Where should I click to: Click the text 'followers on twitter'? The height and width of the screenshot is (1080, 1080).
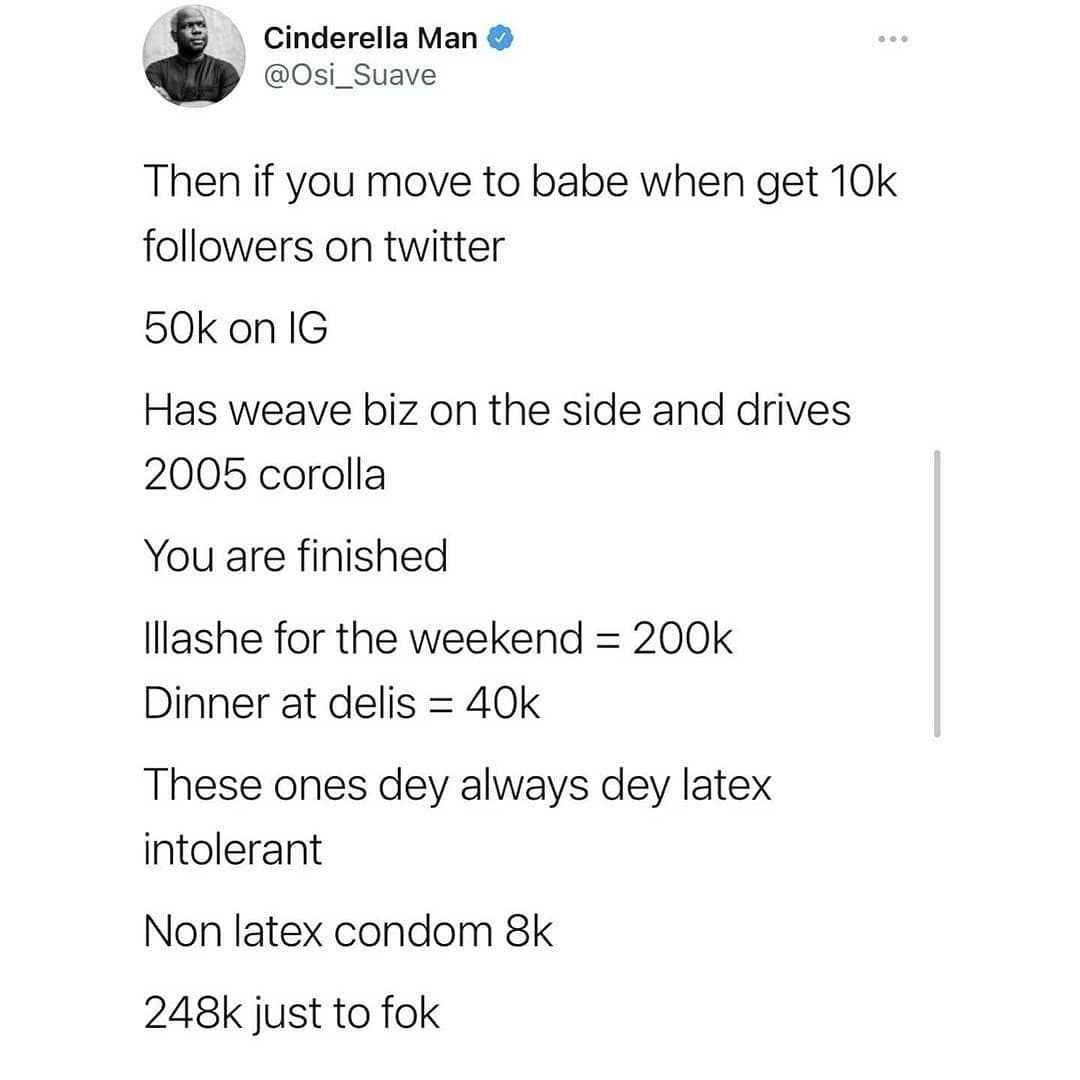pyautogui.click(x=324, y=247)
